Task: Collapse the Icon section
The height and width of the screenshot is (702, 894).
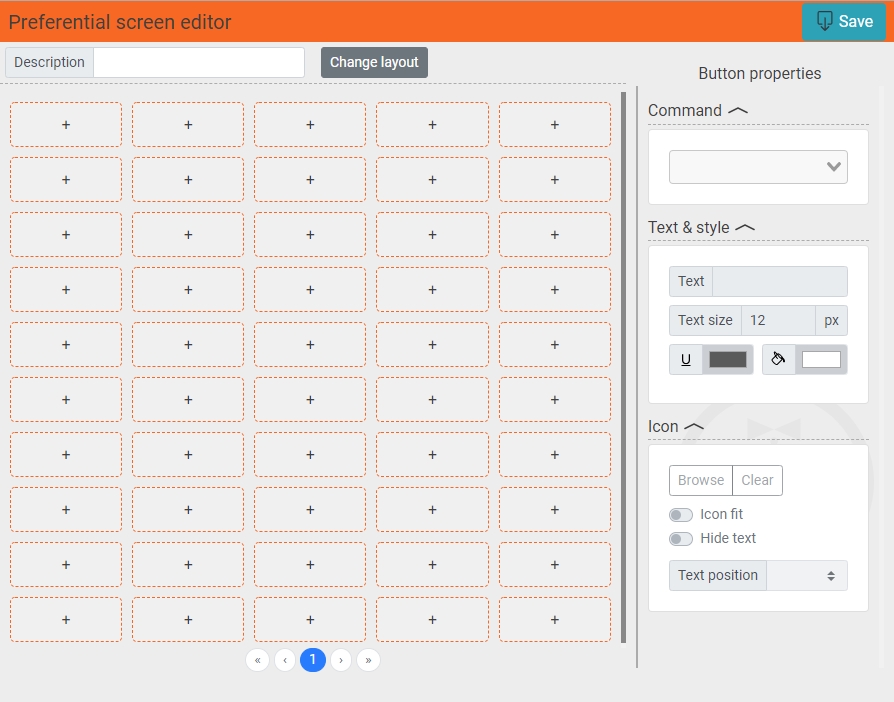Action: point(694,427)
